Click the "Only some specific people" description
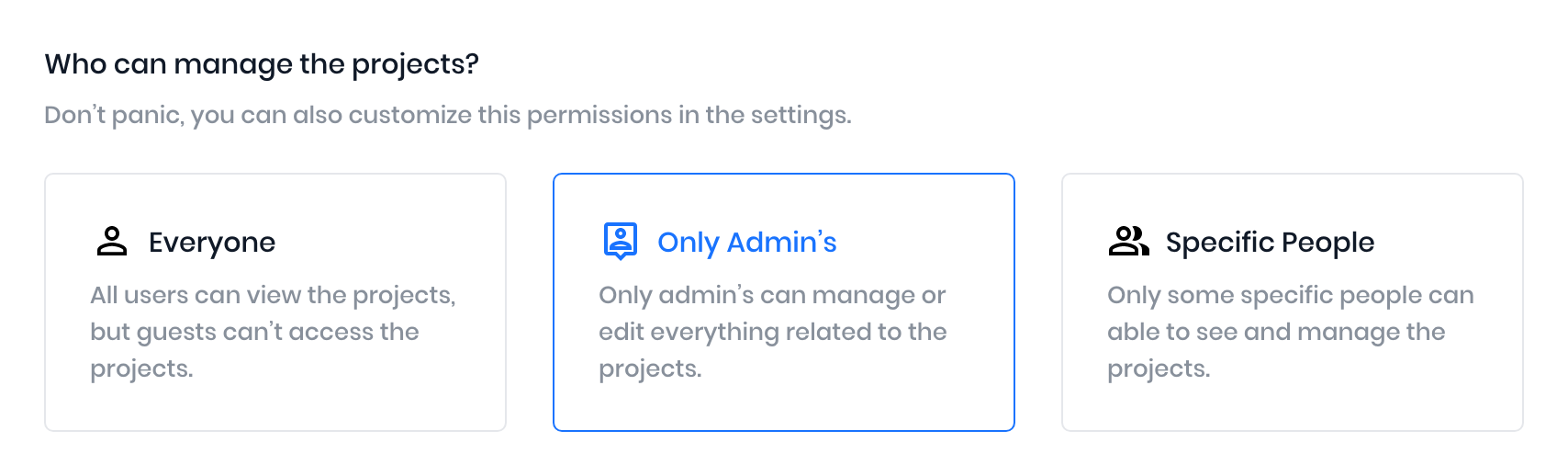The width and height of the screenshot is (1568, 476). coord(1290,295)
